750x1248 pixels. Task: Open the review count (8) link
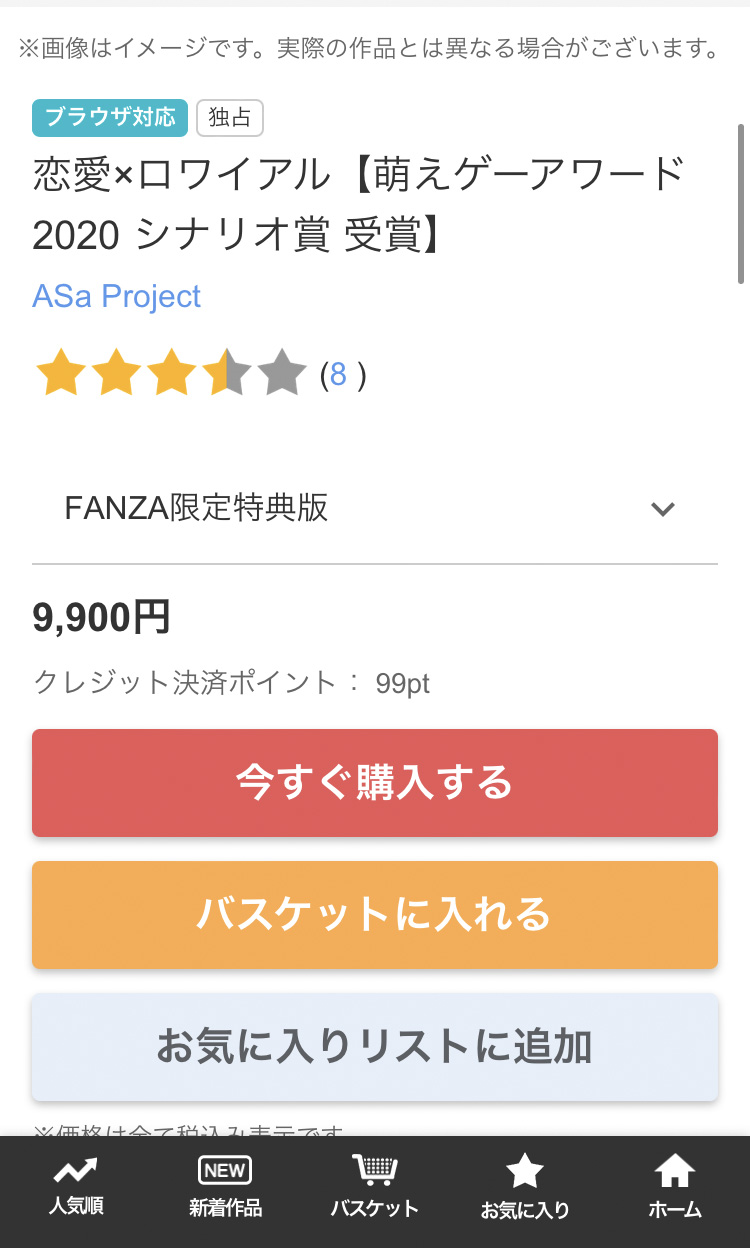tap(338, 375)
